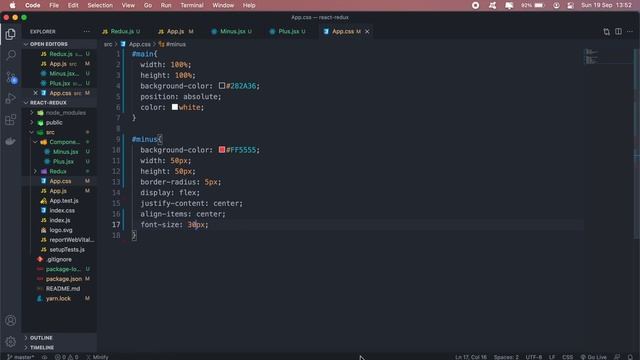Open Plus.jsx in the file tree
Image resolution: width=640 pixels, height=360 pixels.
tap(63, 162)
